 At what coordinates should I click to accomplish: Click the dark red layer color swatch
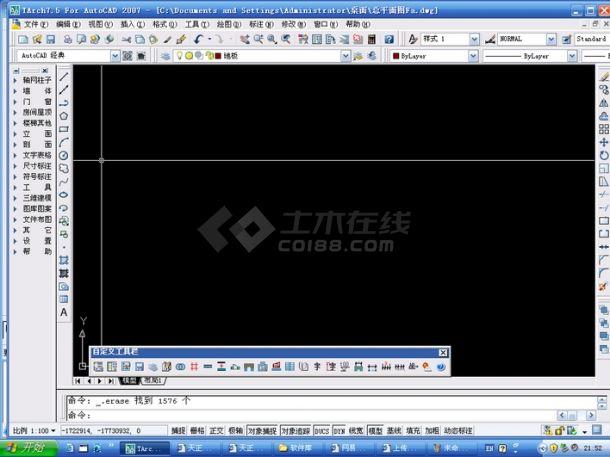coord(218,56)
